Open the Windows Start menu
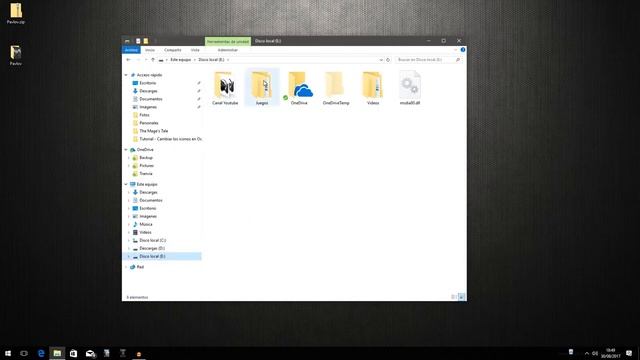This screenshot has height=360, width=640. tap(8, 353)
